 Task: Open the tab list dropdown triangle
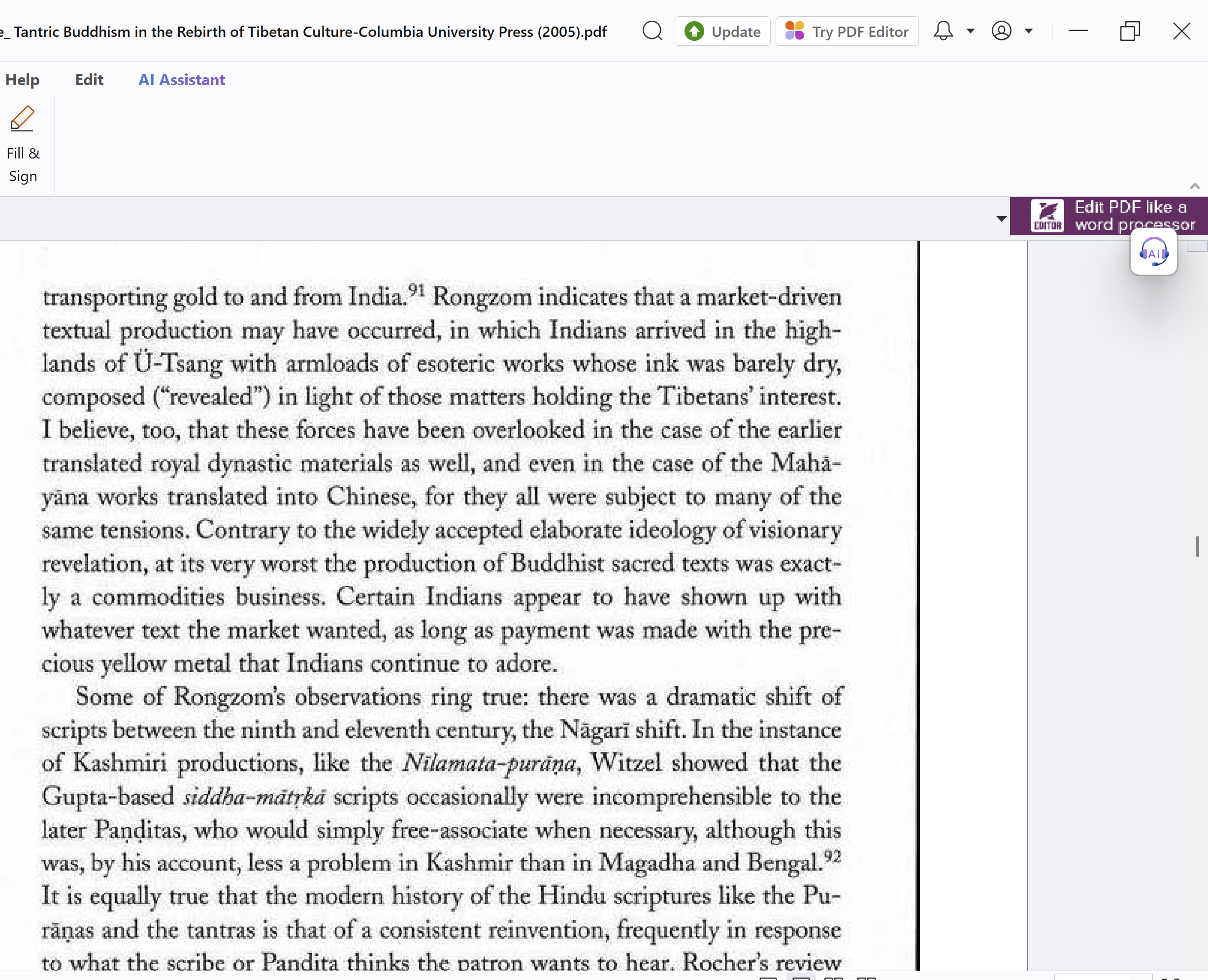(1001, 219)
